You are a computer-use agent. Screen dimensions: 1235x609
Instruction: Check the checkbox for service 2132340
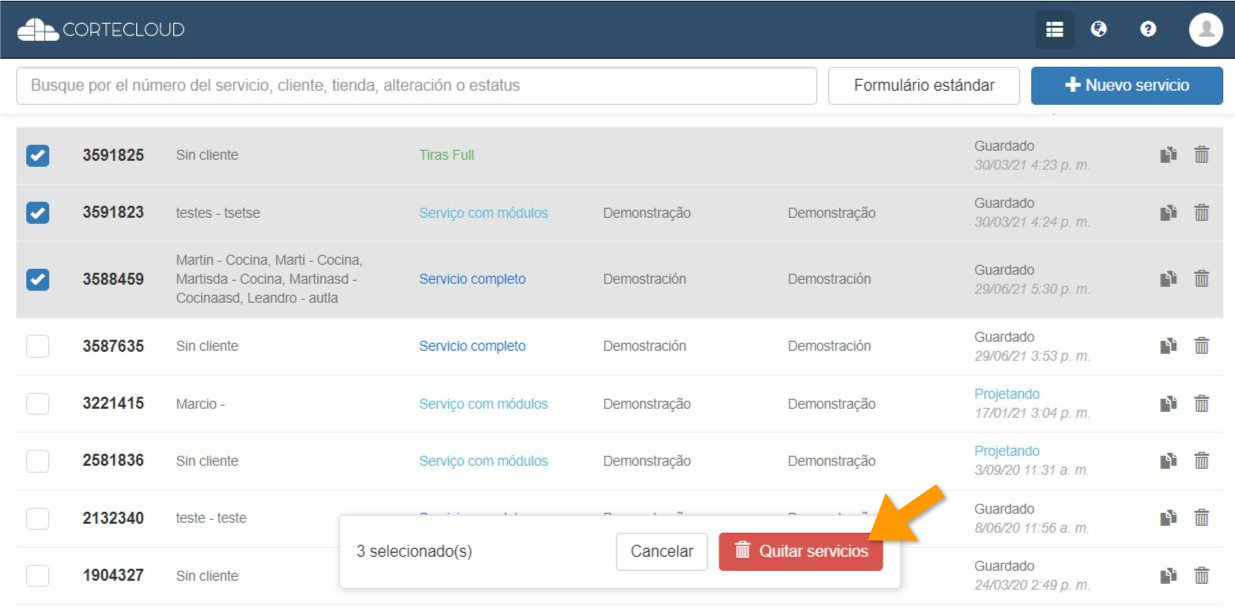click(x=37, y=518)
